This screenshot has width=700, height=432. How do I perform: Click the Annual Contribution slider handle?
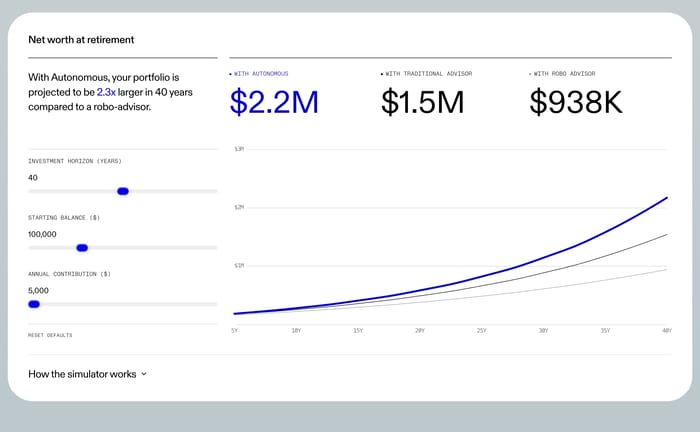[x=34, y=304]
